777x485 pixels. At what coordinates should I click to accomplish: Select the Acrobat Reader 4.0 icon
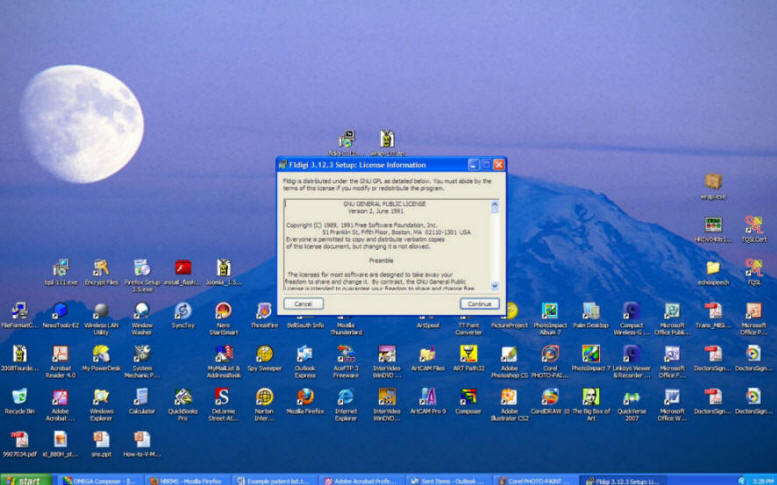pos(60,362)
